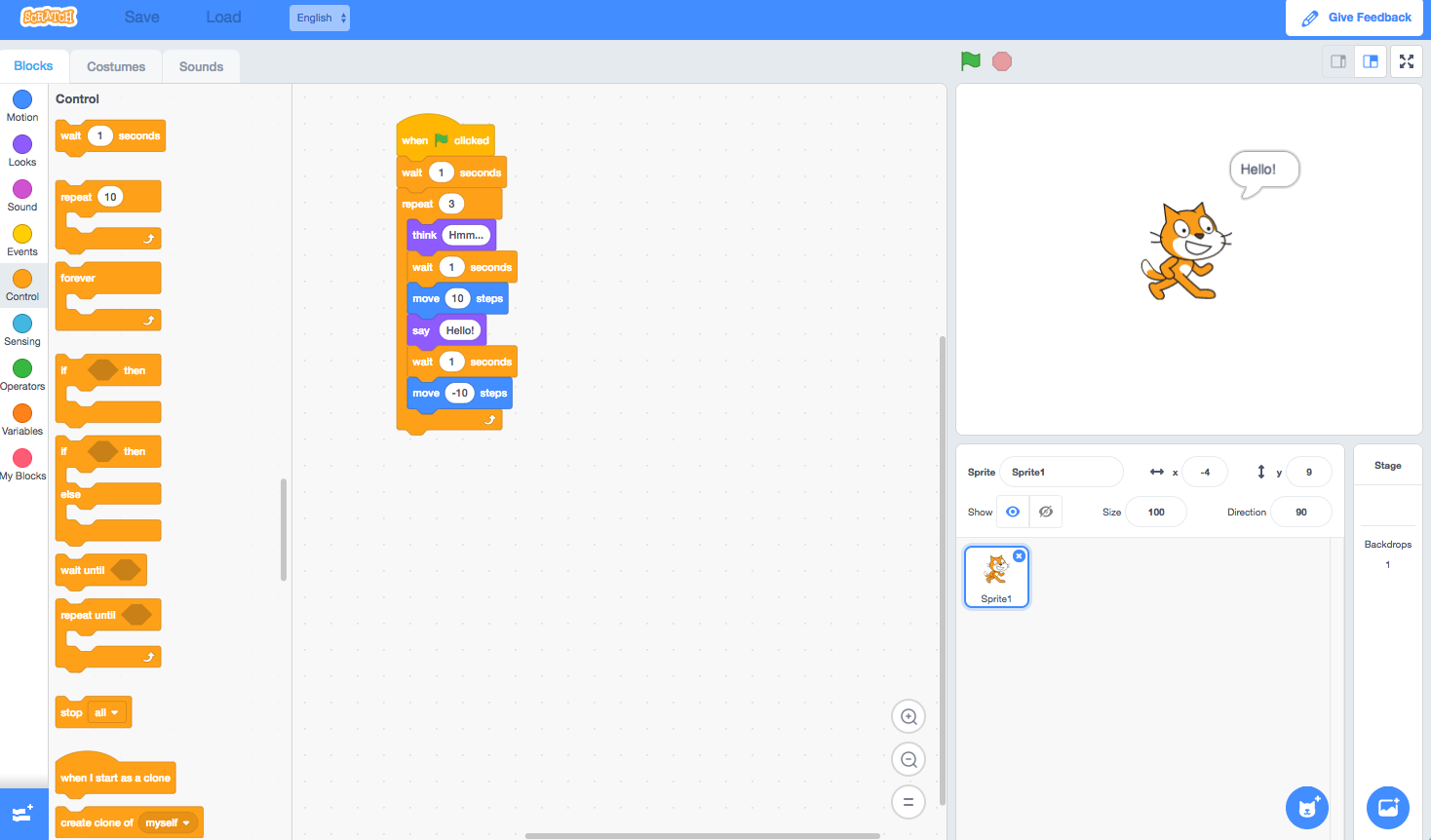This screenshot has height=840, width=1431.
Task: Click the green flag to run project
Action: click(970, 60)
